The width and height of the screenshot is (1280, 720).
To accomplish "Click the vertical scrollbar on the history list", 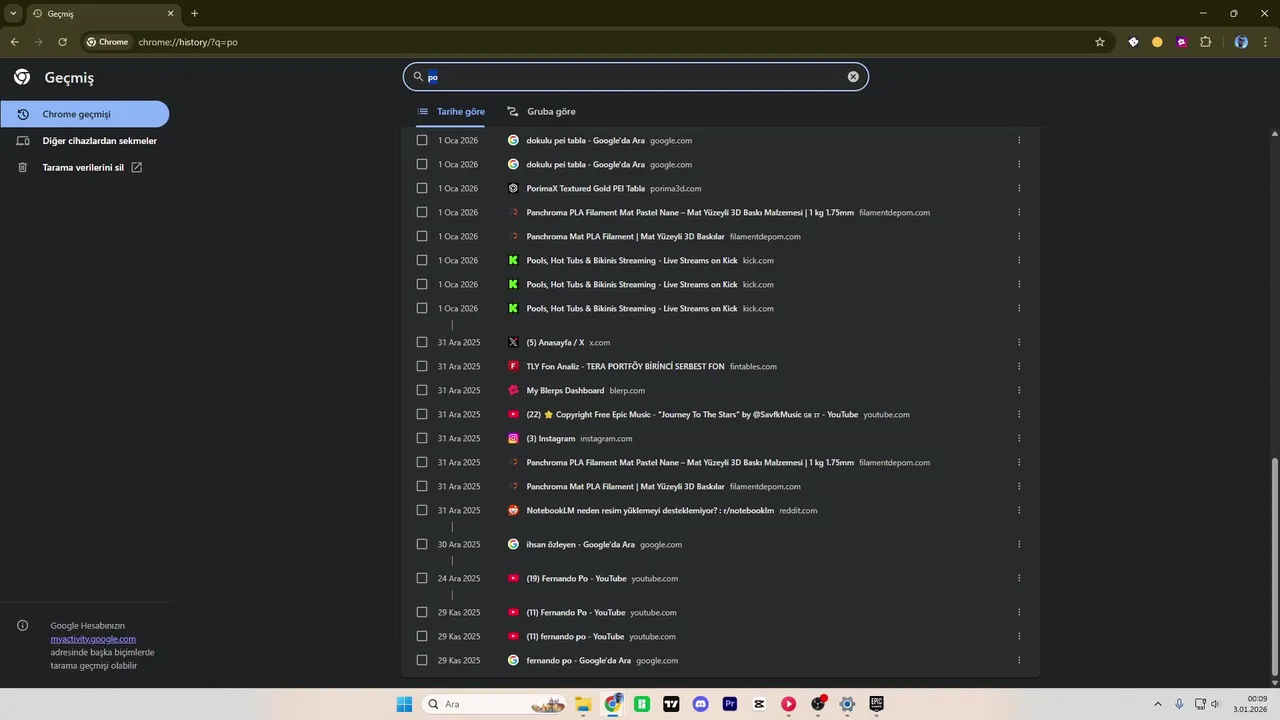I will tap(1274, 567).
